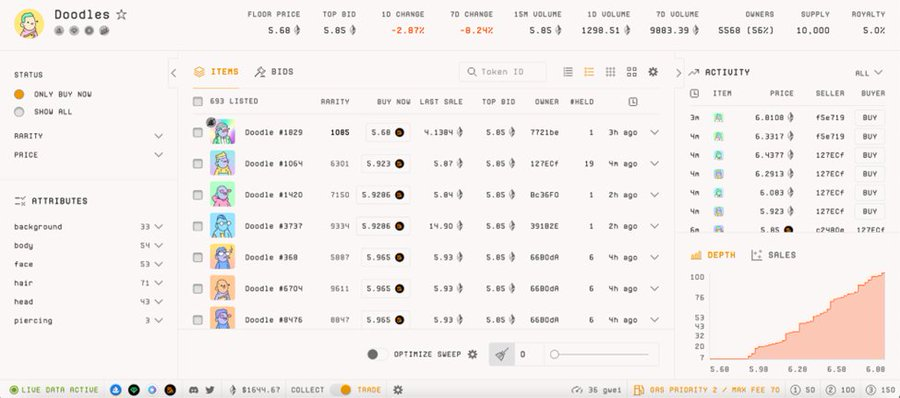Switch to small grid view
The image size is (900, 398).
[x=611, y=72]
